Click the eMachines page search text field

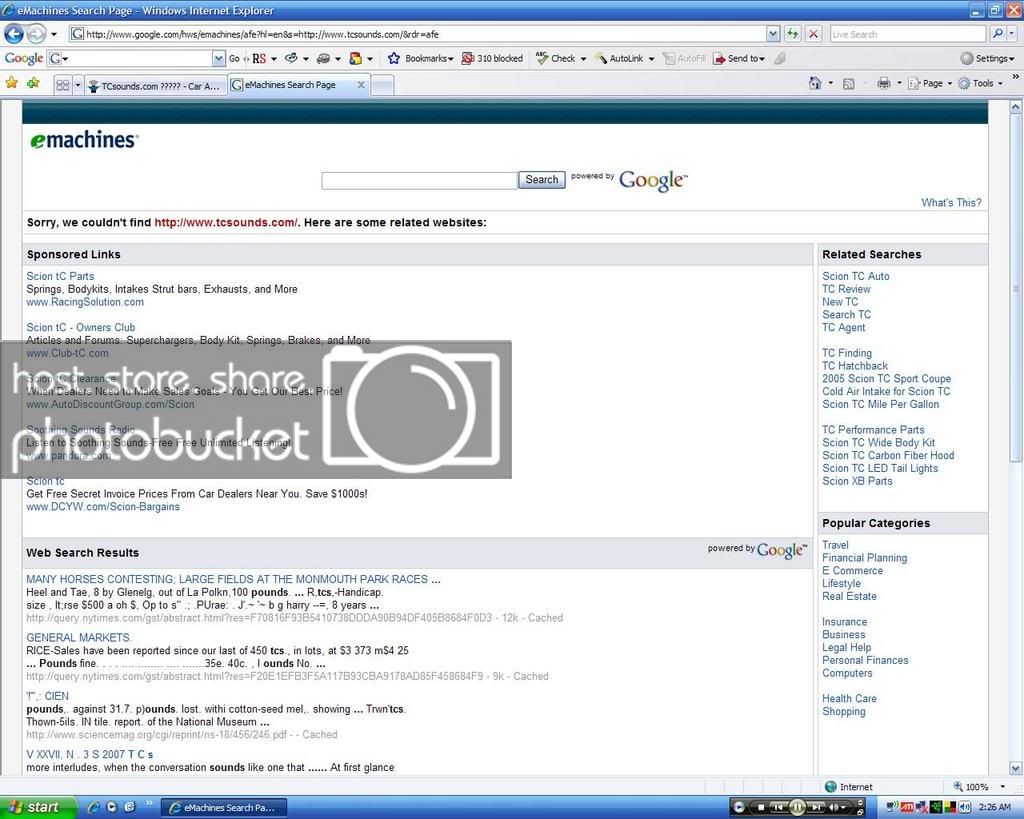tap(419, 180)
